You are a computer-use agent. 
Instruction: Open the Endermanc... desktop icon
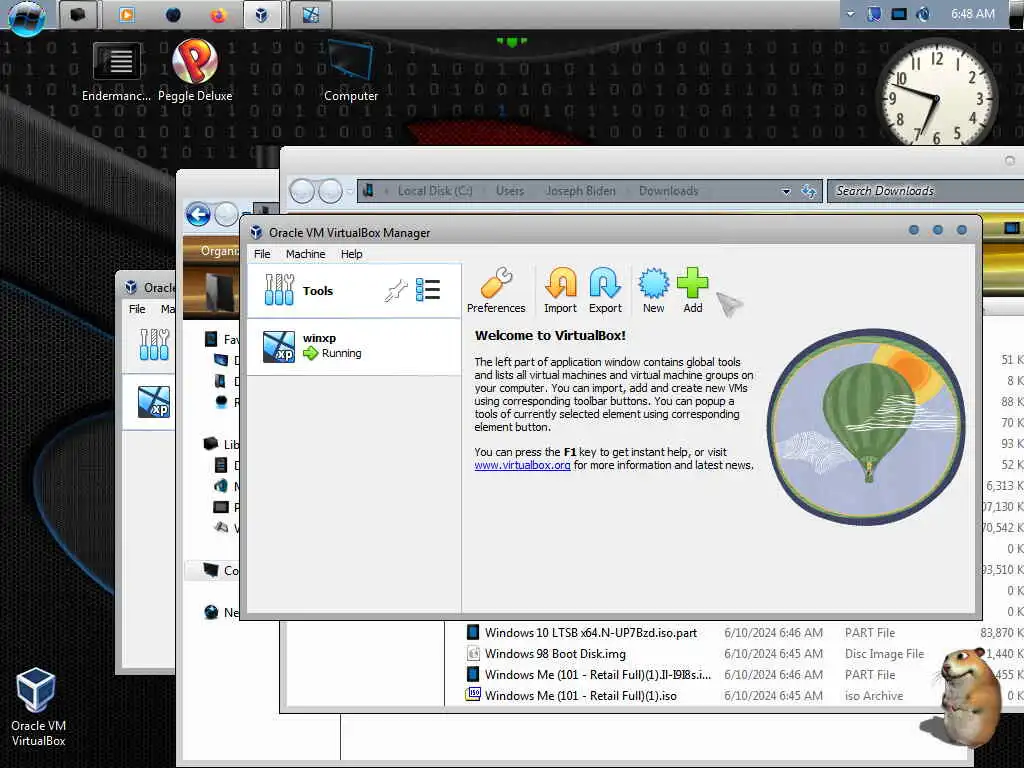point(116,70)
